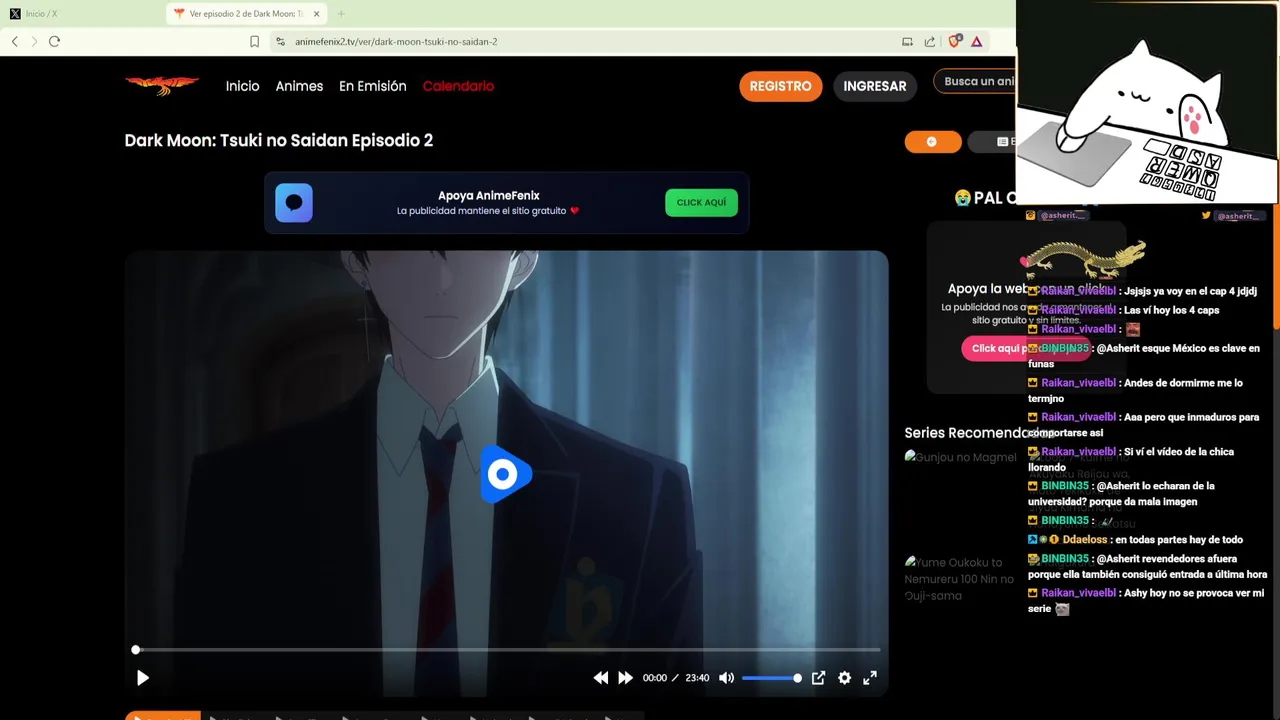Viewport: 1280px width, 720px height.
Task: Rewind using the double-left arrow icon
Action: (x=600, y=678)
